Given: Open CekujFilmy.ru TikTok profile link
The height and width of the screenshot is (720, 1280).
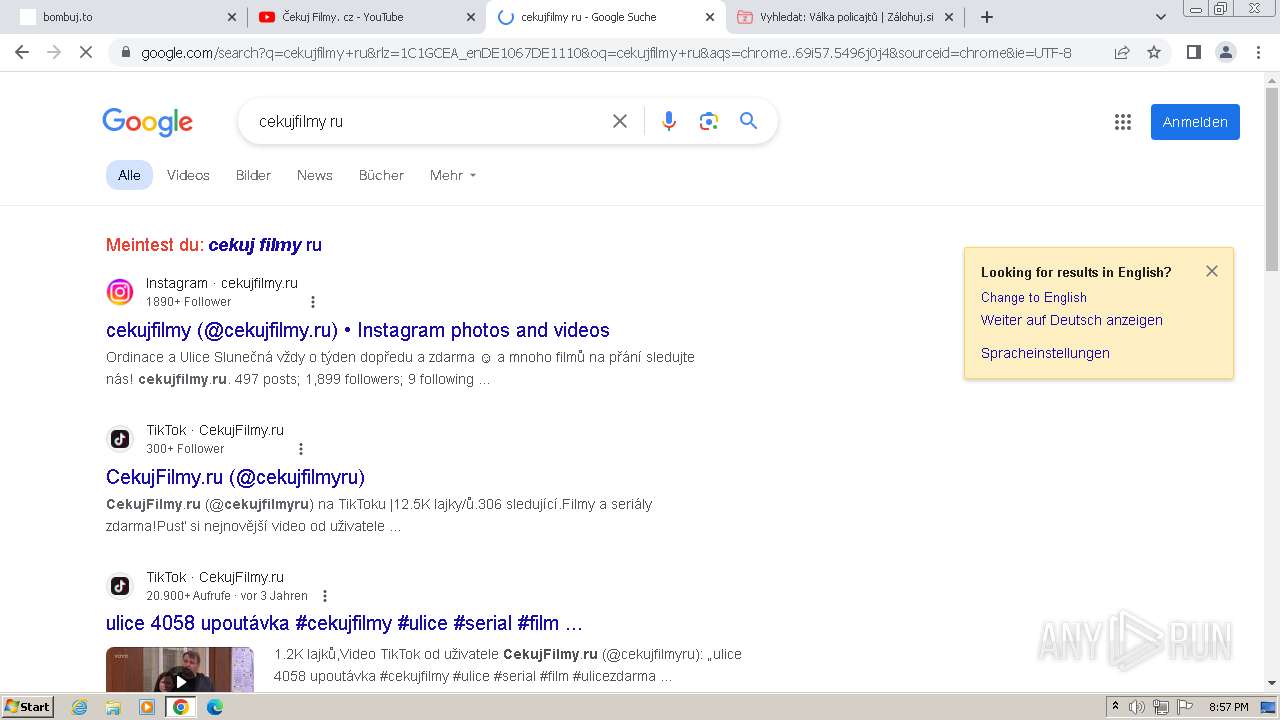Looking at the screenshot, I should click(235, 477).
